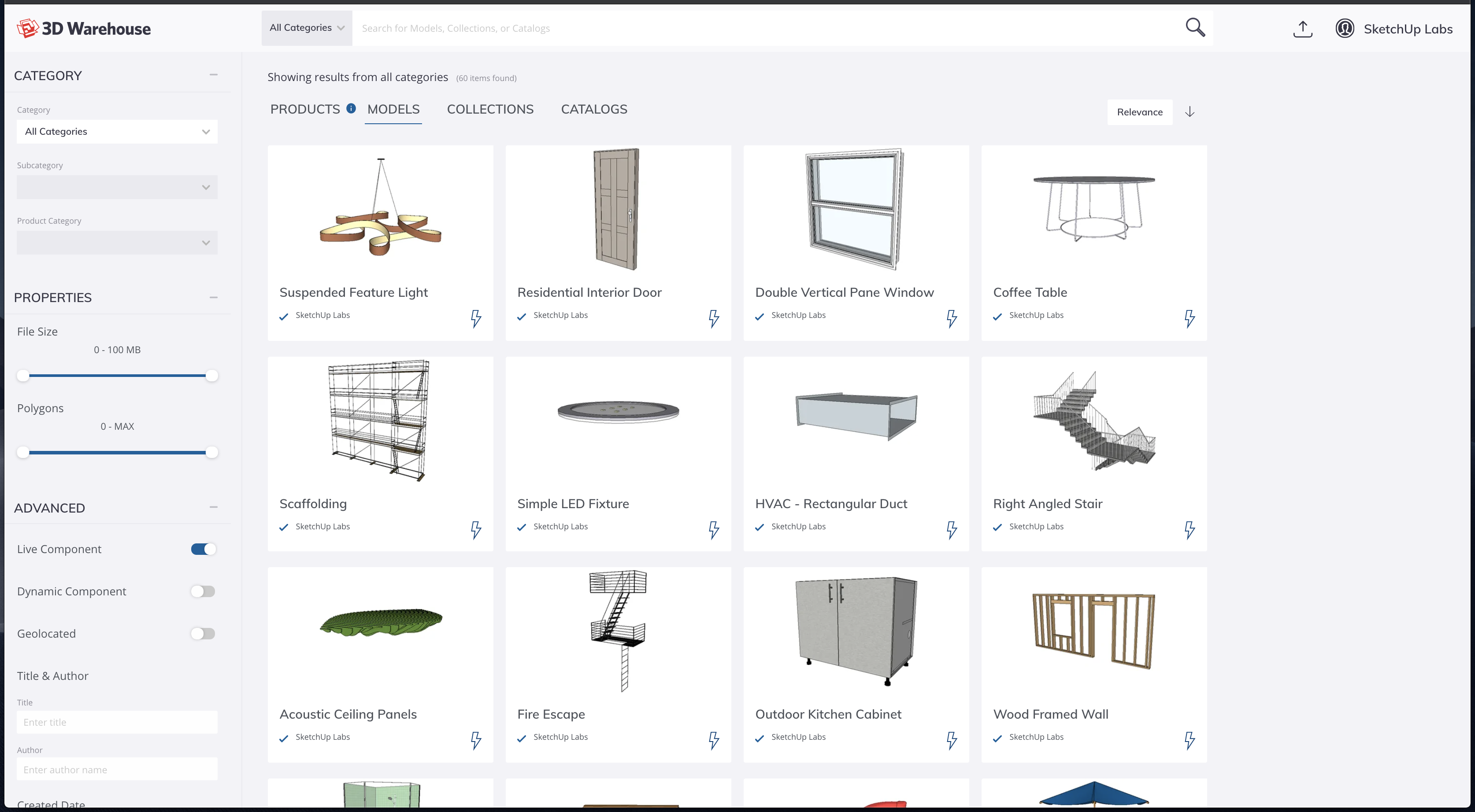Open the sidebar Category dropdown
The width and height of the screenshot is (1475, 812).
pos(117,132)
